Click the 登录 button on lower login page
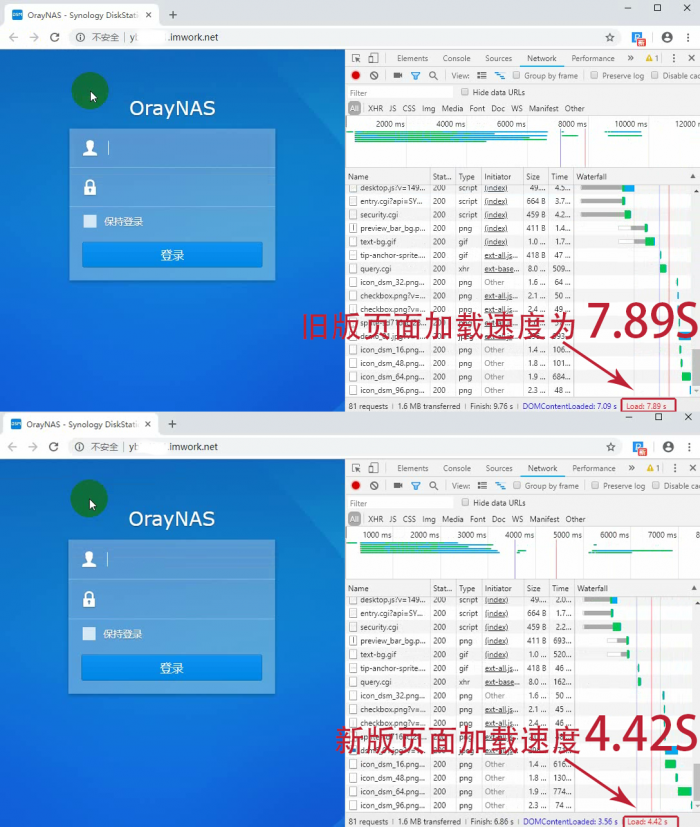The height and width of the screenshot is (827, 700). point(171,668)
